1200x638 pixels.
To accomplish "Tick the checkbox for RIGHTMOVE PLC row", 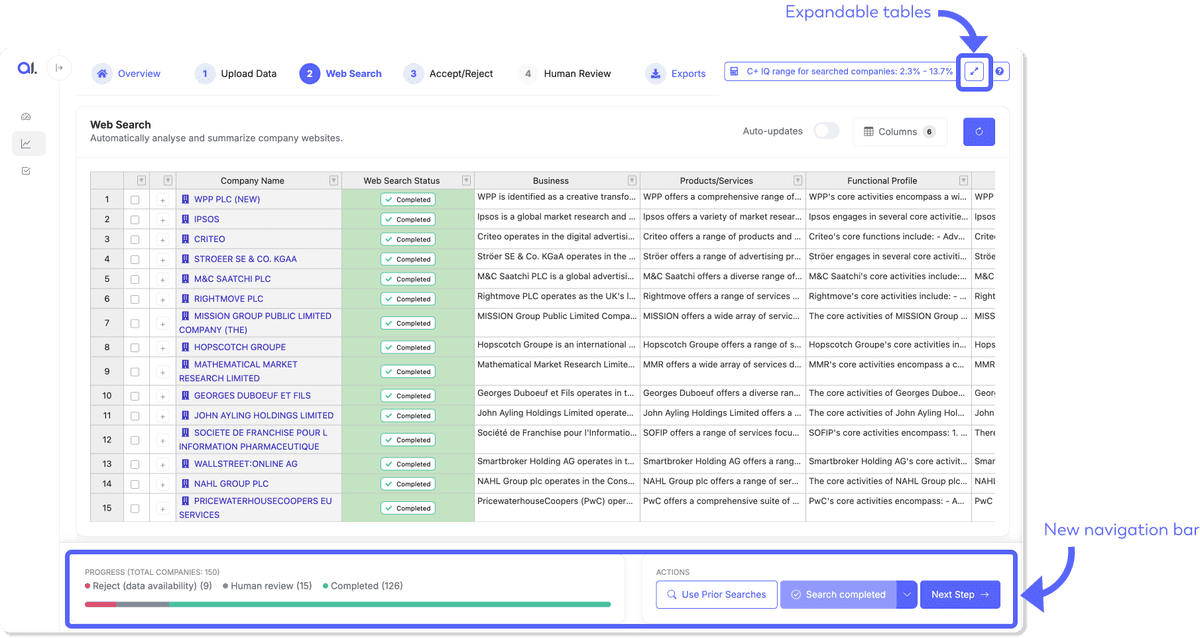I will 135,299.
